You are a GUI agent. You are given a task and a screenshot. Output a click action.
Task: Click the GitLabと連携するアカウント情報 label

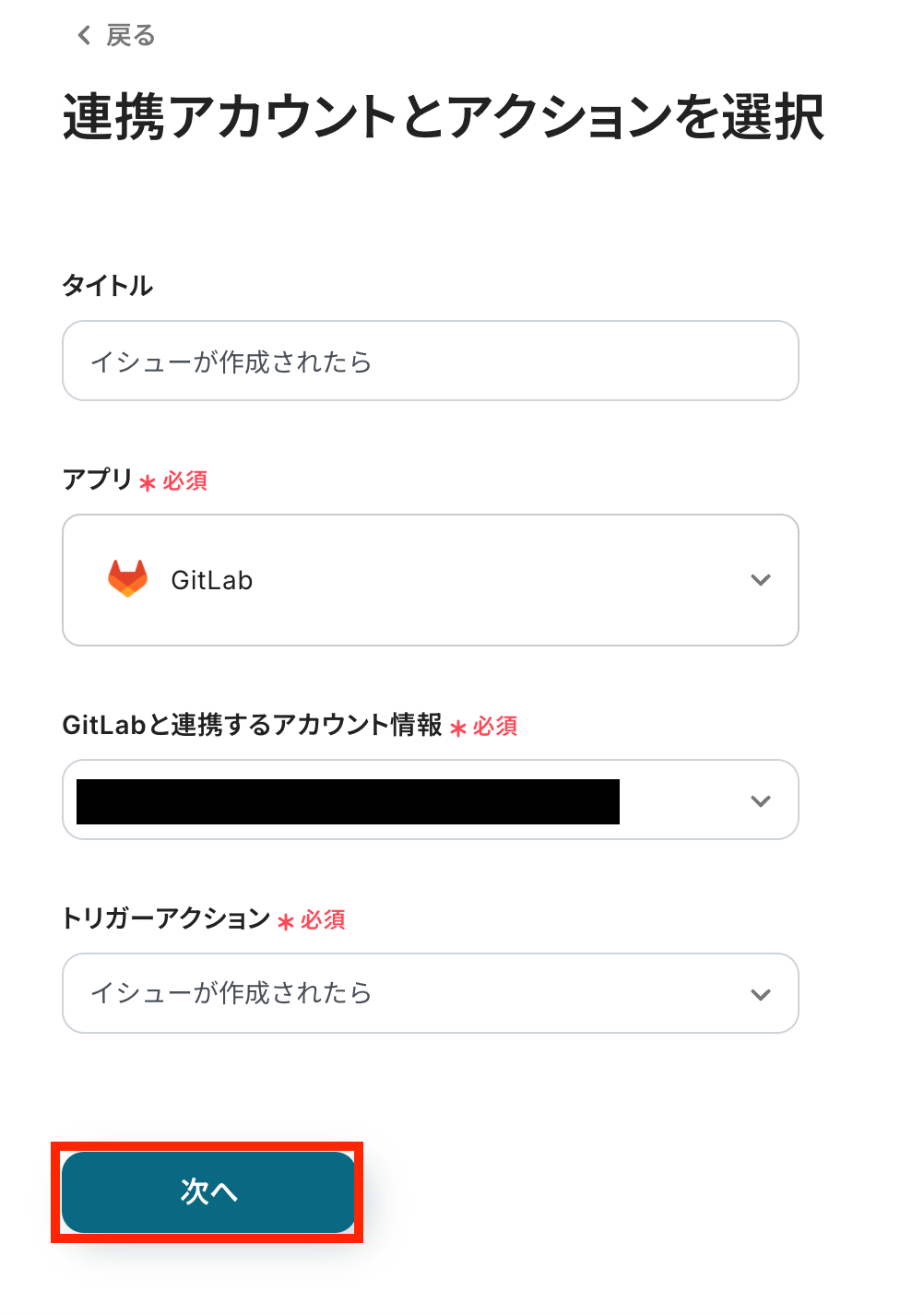pos(252,725)
